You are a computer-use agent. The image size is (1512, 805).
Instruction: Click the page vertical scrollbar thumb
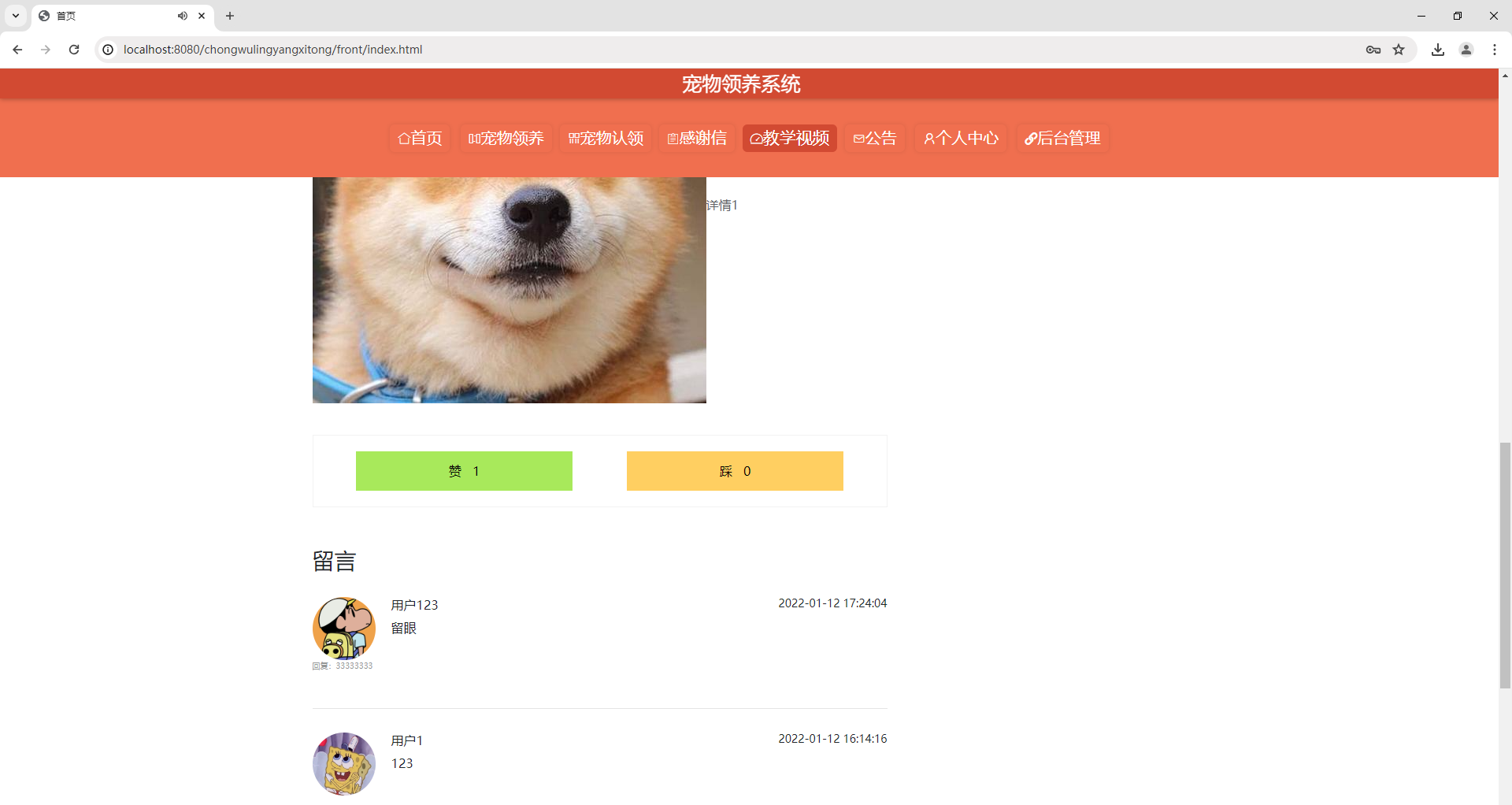pyautogui.click(x=1505, y=566)
